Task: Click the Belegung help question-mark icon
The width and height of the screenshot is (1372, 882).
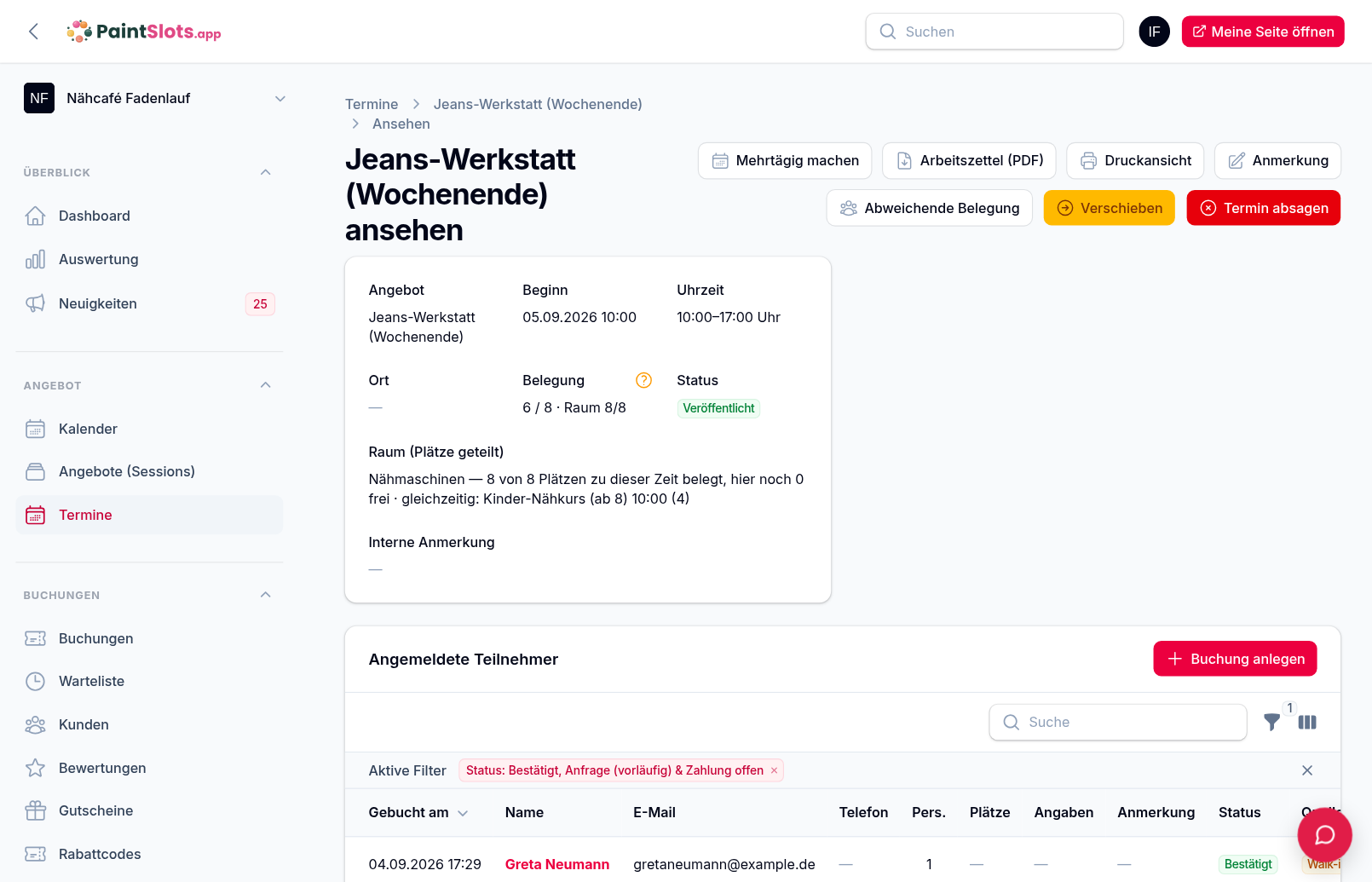Action: [x=643, y=380]
